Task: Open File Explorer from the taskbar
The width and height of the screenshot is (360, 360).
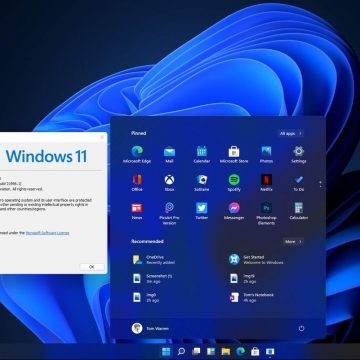Action: coord(226,351)
